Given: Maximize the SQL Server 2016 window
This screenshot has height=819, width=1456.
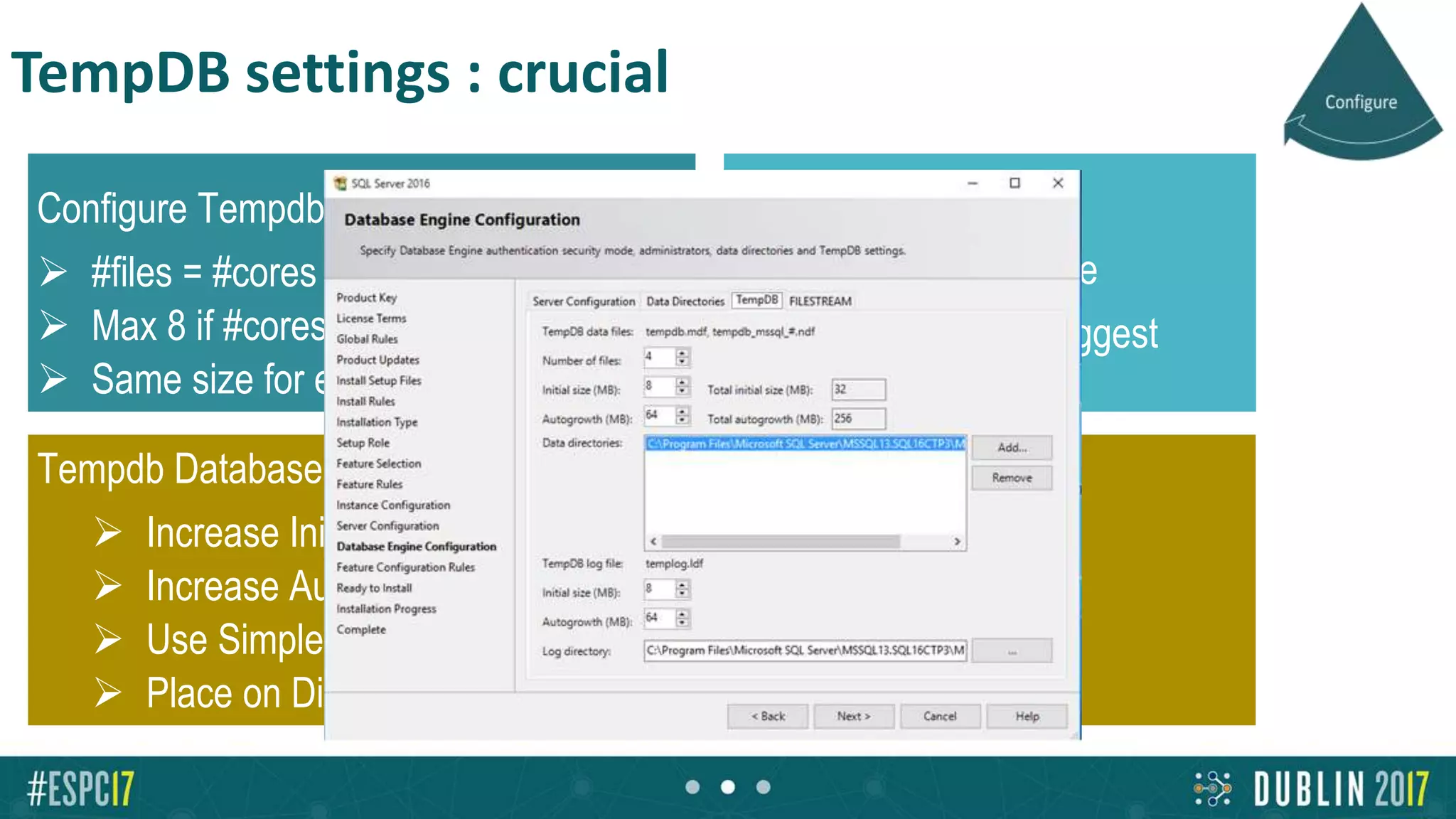Looking at the screenshot, I should click(x=1015, y=183).
